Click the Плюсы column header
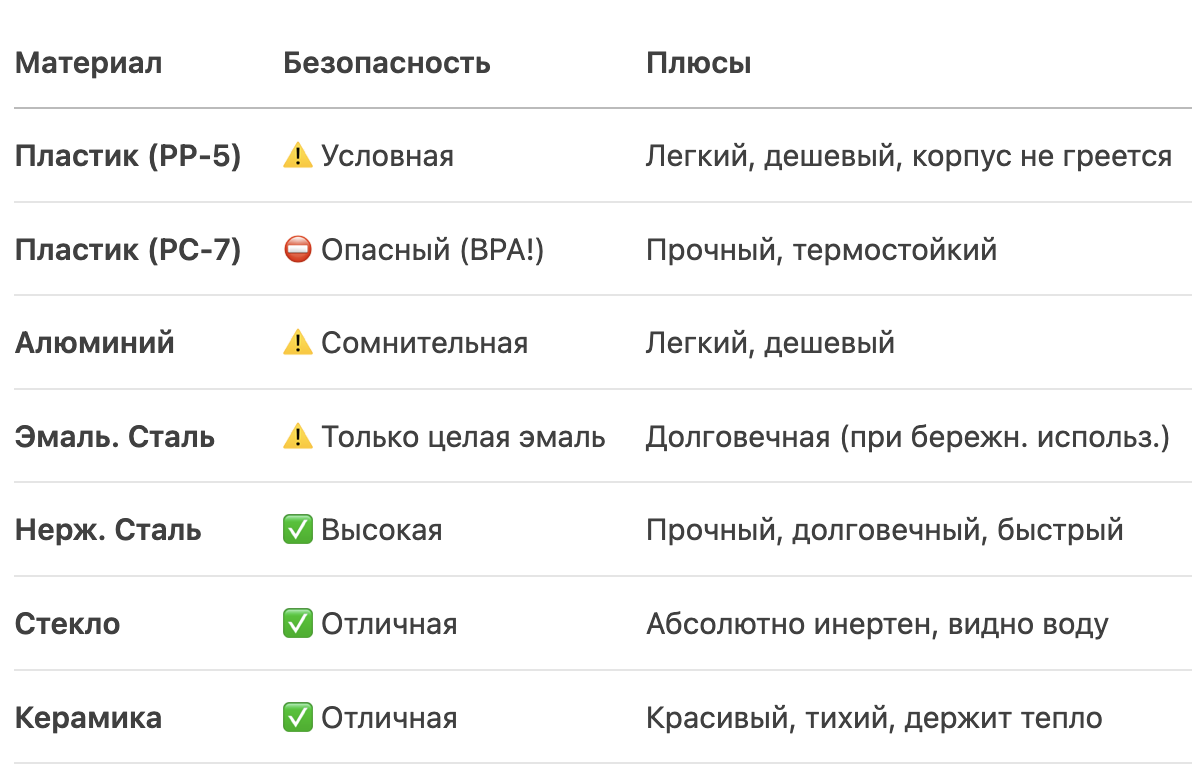This screenshot has width=1192, height=770. (699, 63)
